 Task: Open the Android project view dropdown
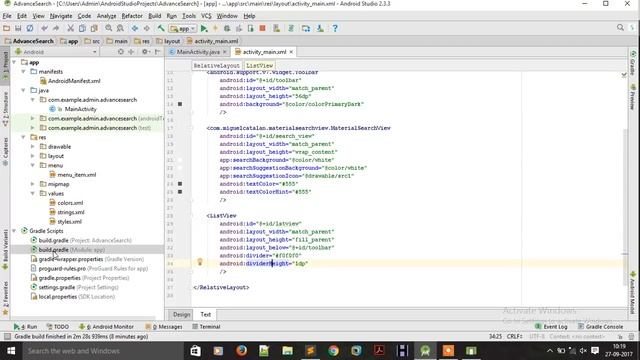click(x=56, y=52)
